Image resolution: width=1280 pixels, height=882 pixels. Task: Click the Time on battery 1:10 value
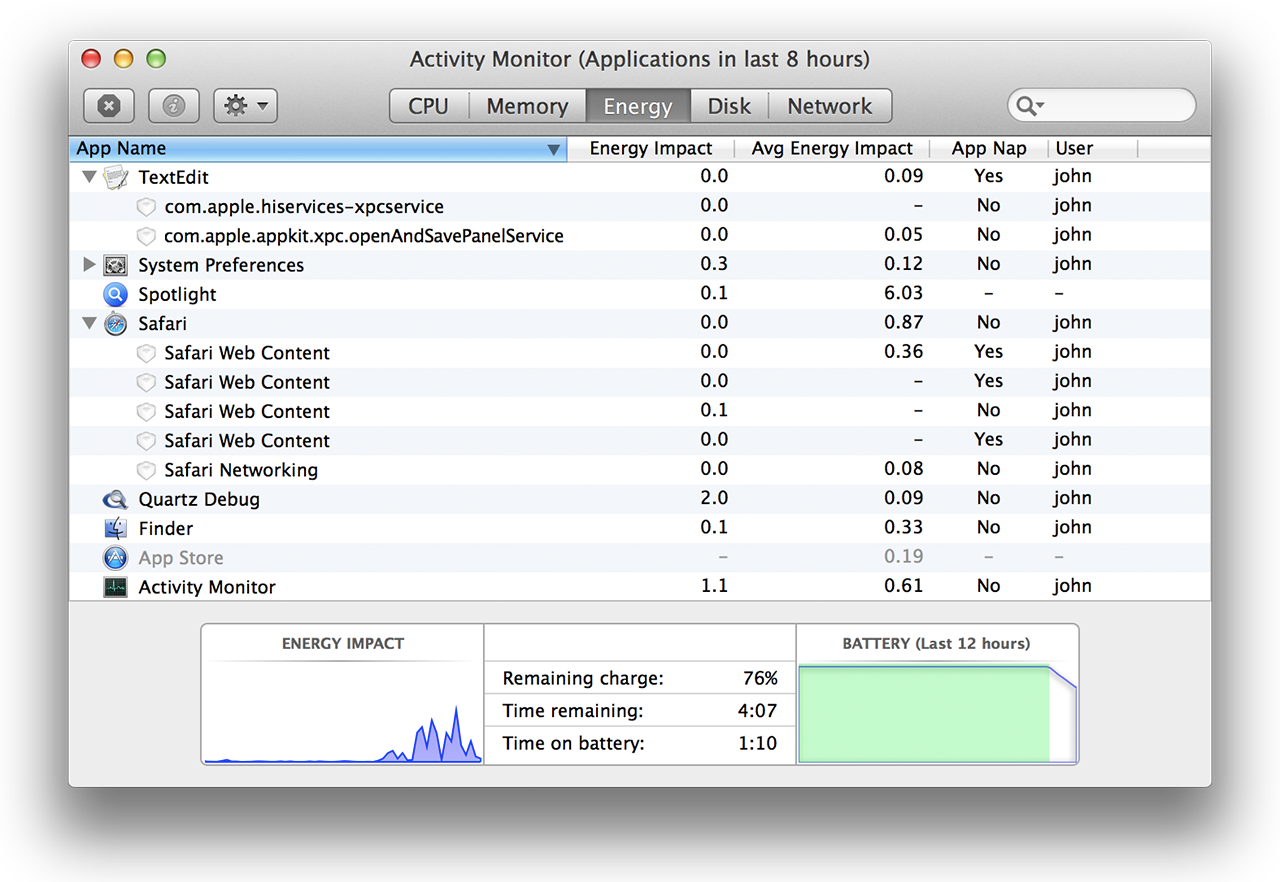tap(757, 743)
